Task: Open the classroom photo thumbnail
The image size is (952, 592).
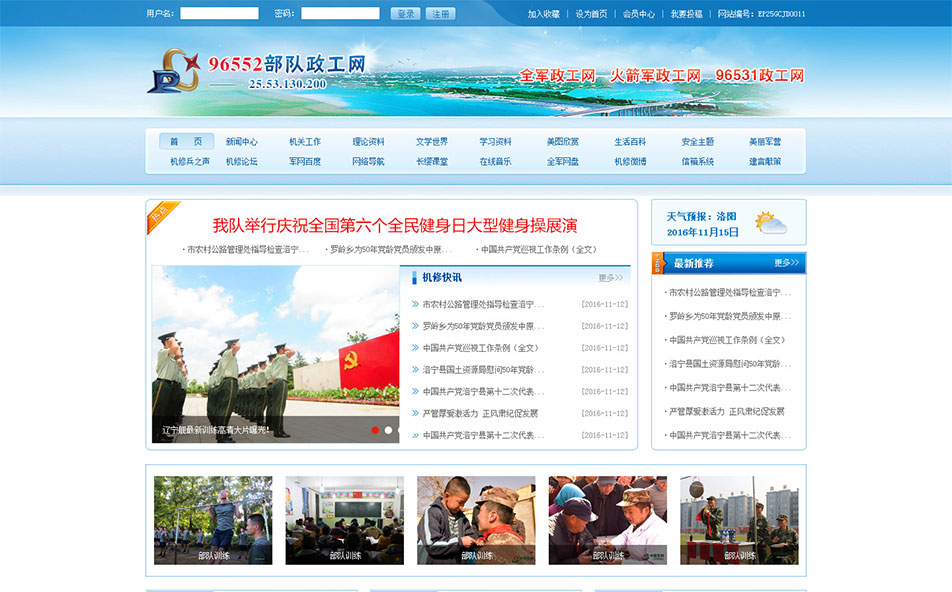Action: (344, 520)
